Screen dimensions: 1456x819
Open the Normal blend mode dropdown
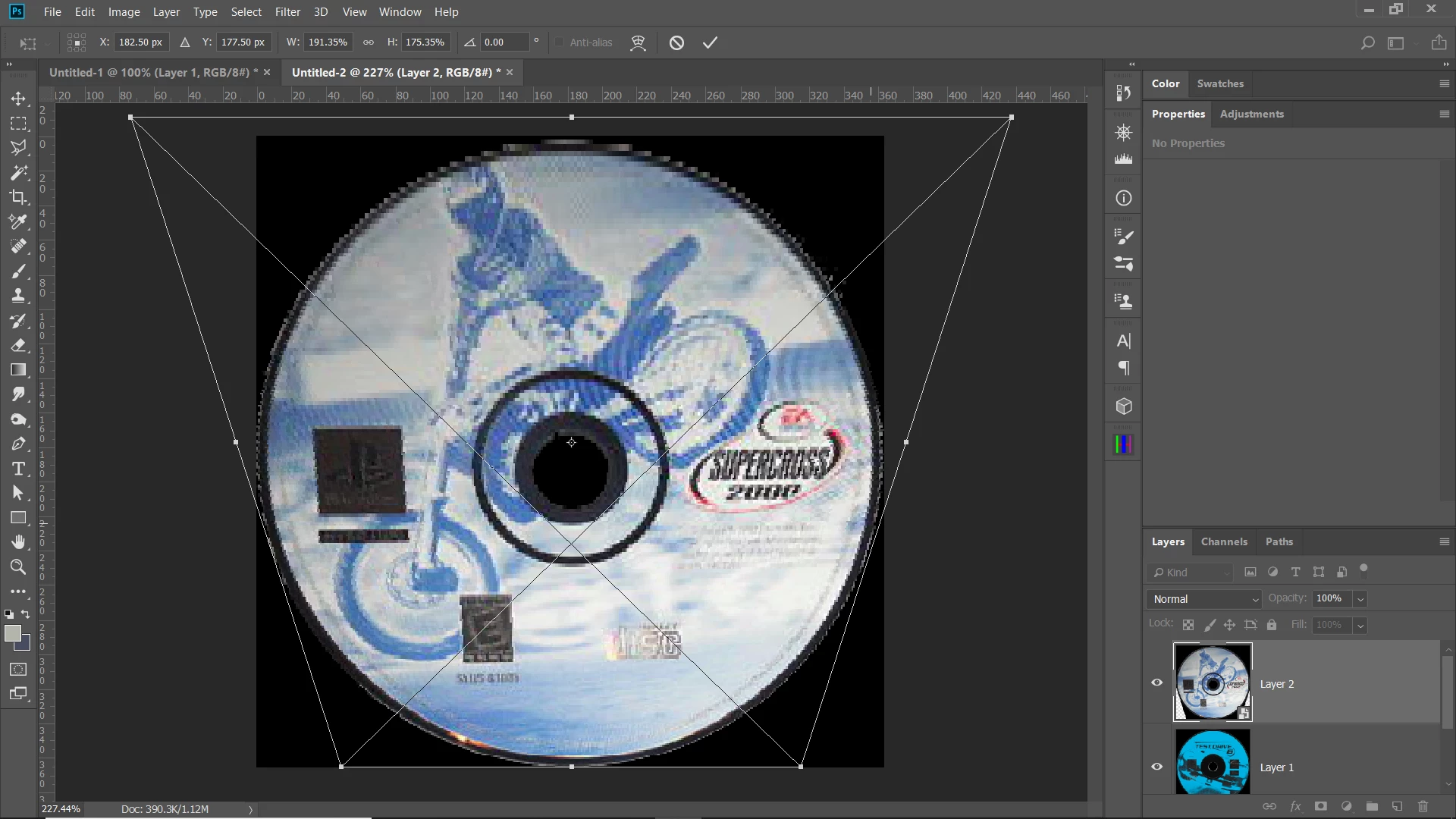1204,599
